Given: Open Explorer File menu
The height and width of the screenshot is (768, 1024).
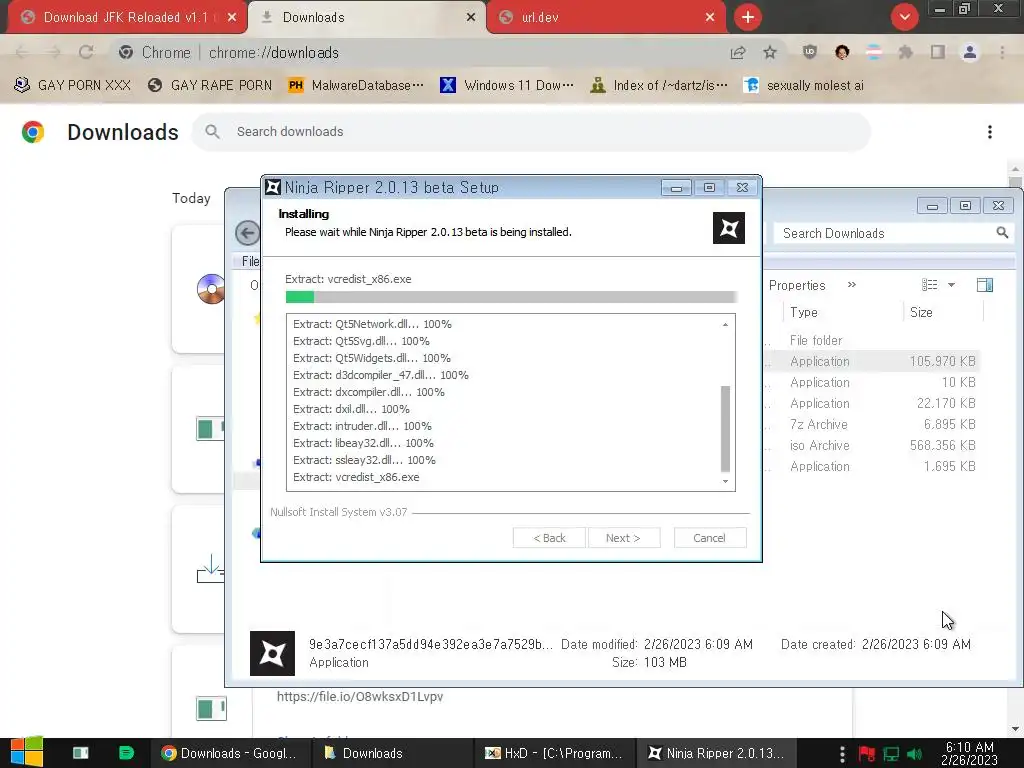Looking at the screenshot, I should pyautogui.click(x=249, y=261).
